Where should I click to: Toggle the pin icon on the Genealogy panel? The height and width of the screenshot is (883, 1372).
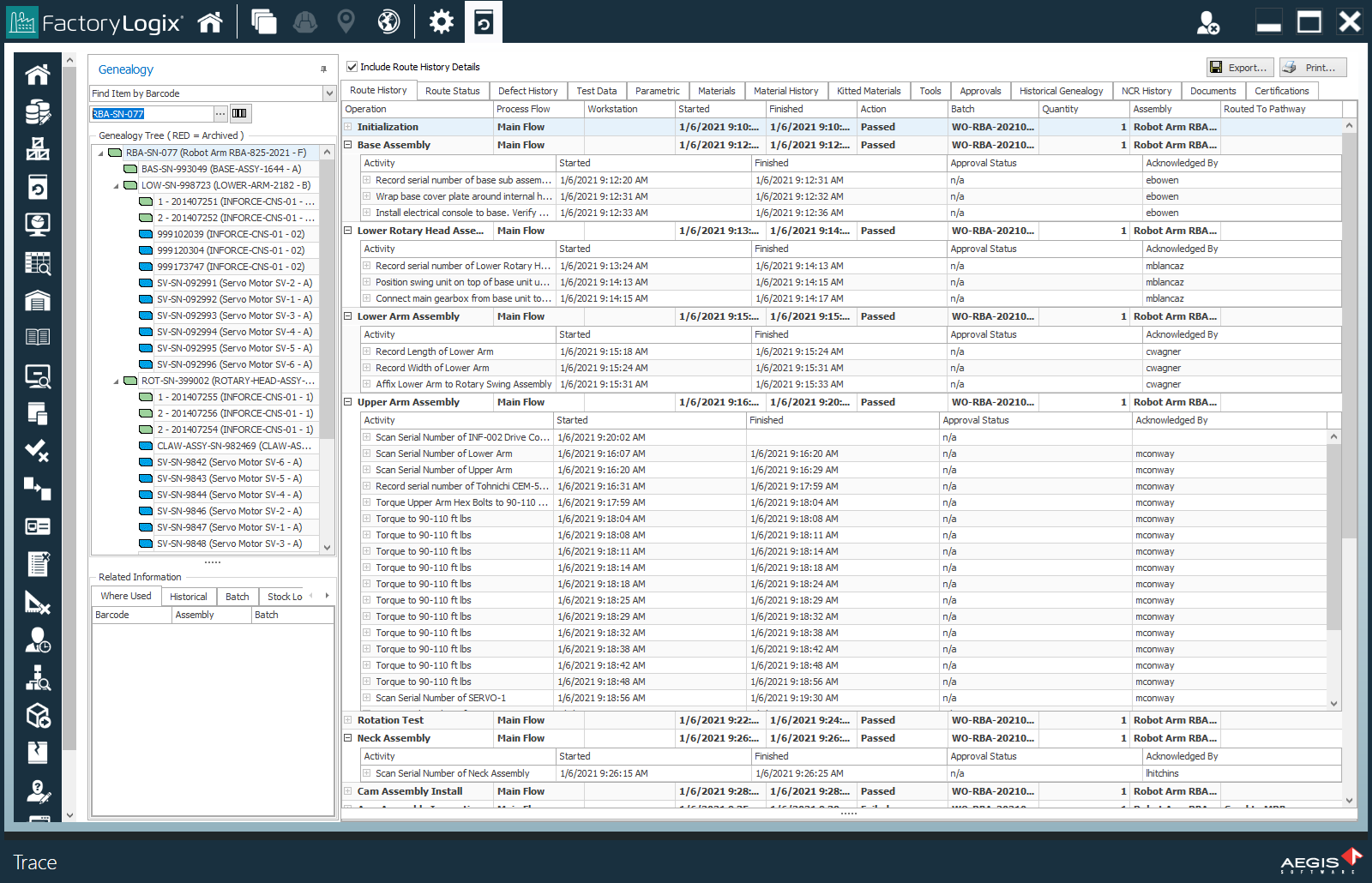[322, 69]
